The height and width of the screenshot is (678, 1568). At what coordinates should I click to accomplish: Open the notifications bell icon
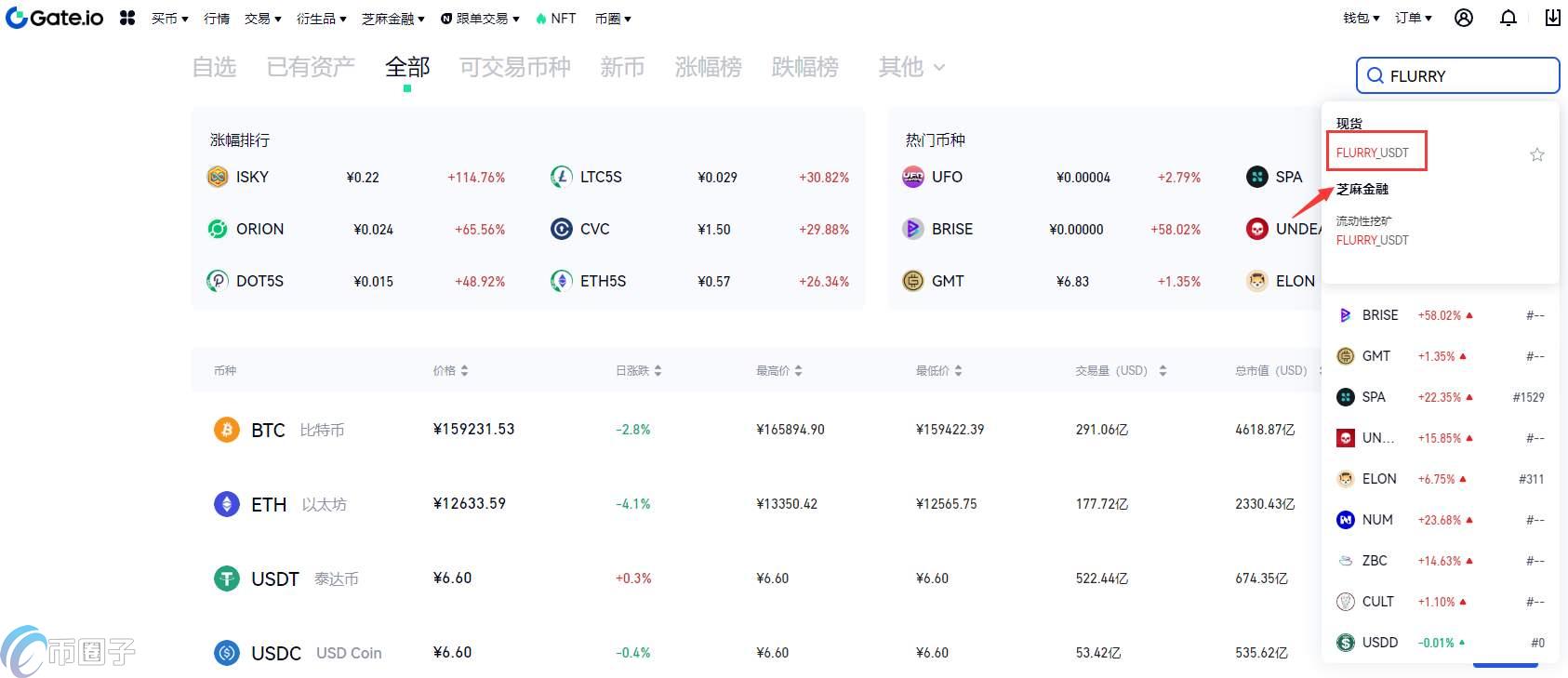click(x=1508, y=18)
